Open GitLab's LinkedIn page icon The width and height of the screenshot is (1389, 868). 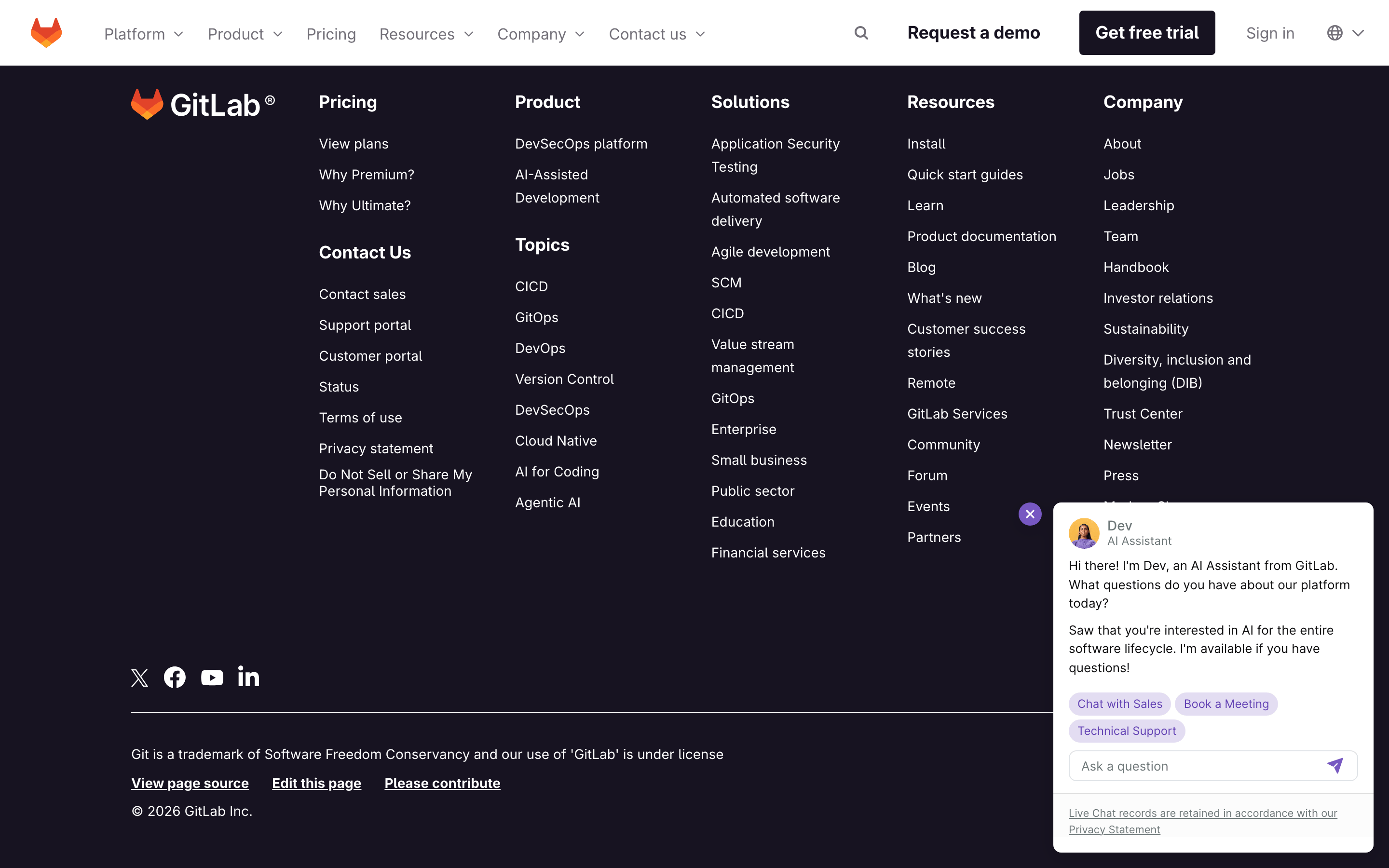click(x=248, y=677)
